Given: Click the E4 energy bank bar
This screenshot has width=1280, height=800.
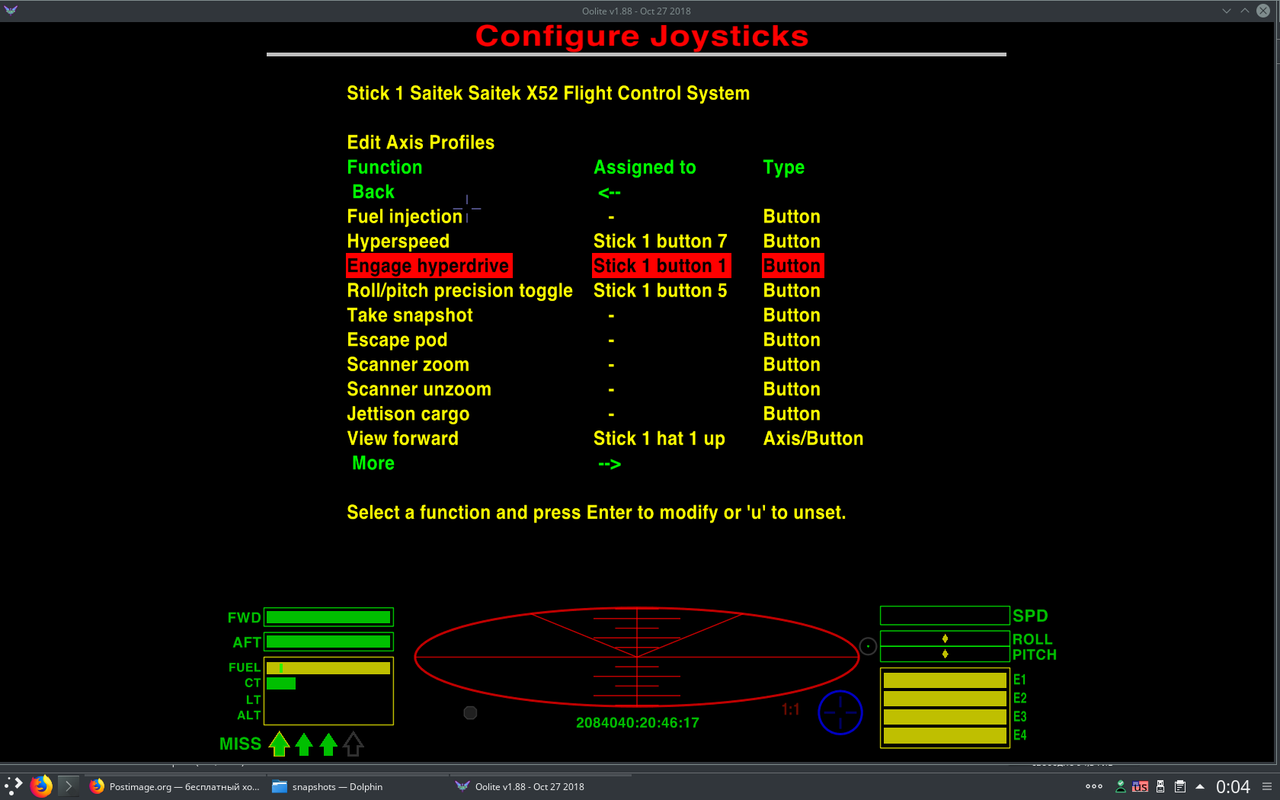Looking at the screenshot, I should pyautogui.click(x=945, y=736).
